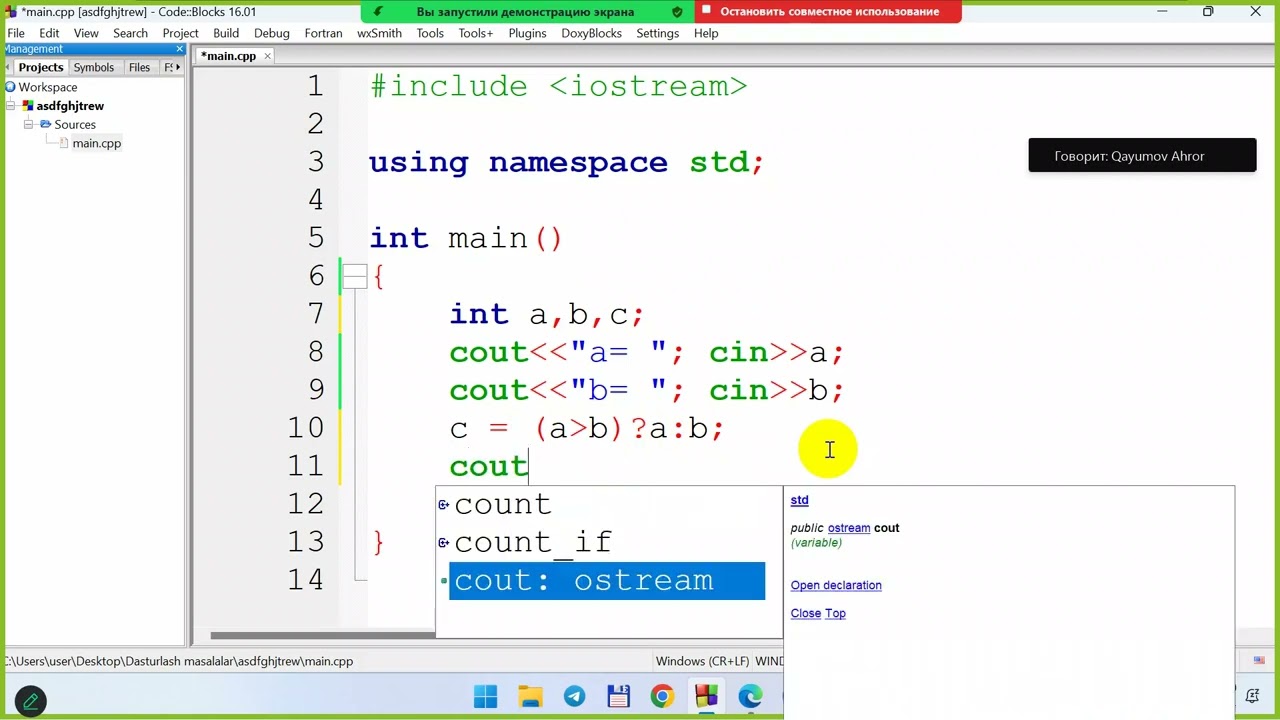Screen dimensions: 1280x720
Task: Open Microsoft Edge from taskbar
Action: click(750, 696)
